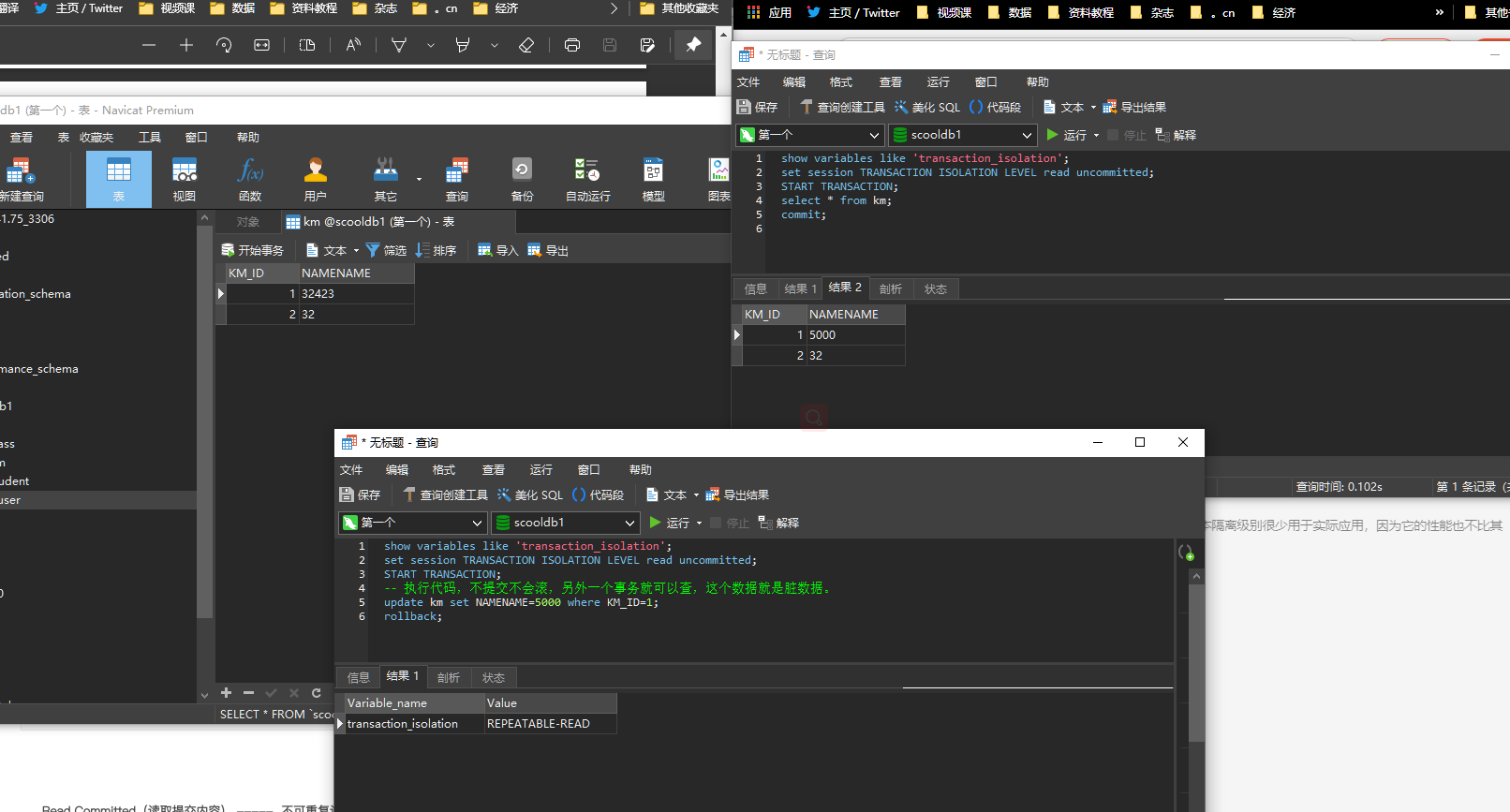Expand the 文本 dropdown in km table toolbar

pos(356,251)
